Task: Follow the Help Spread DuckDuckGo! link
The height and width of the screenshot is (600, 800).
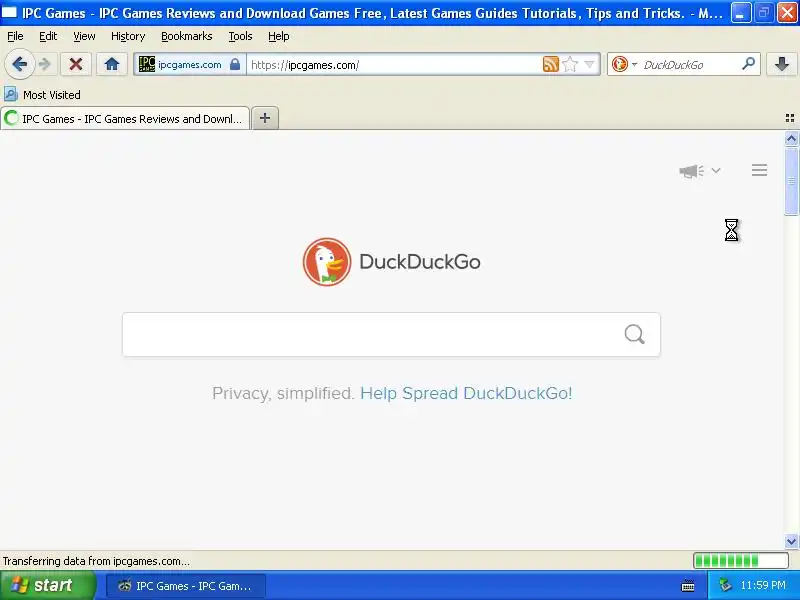Action: coord(466,393)
